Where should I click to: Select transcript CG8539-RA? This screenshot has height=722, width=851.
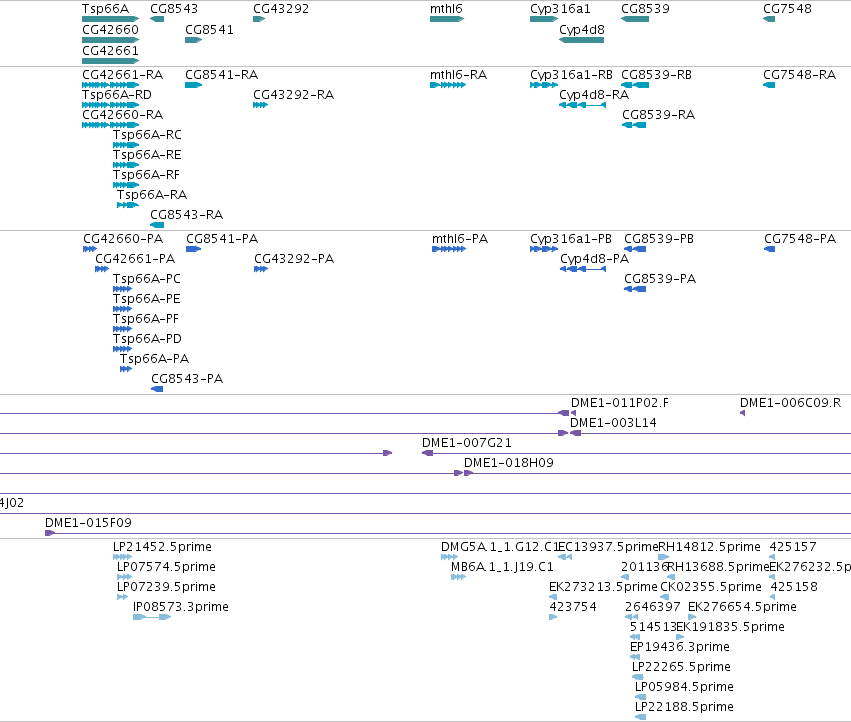click(634, 125)
